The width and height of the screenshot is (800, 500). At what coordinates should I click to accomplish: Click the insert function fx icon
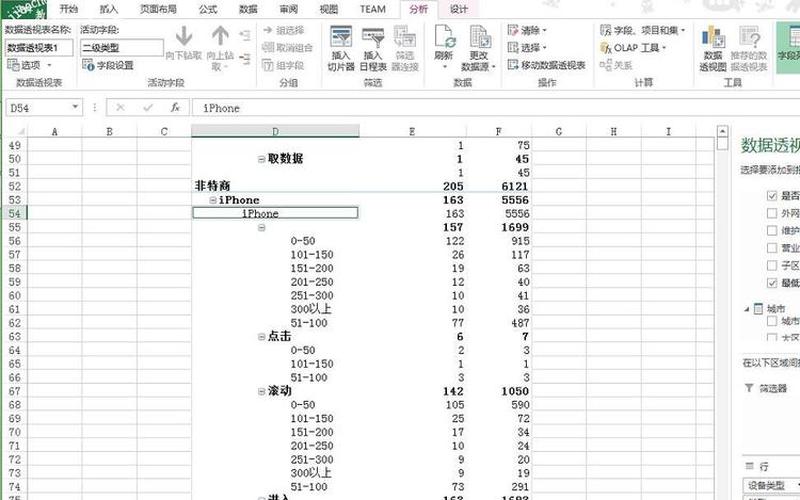(176, 108)
